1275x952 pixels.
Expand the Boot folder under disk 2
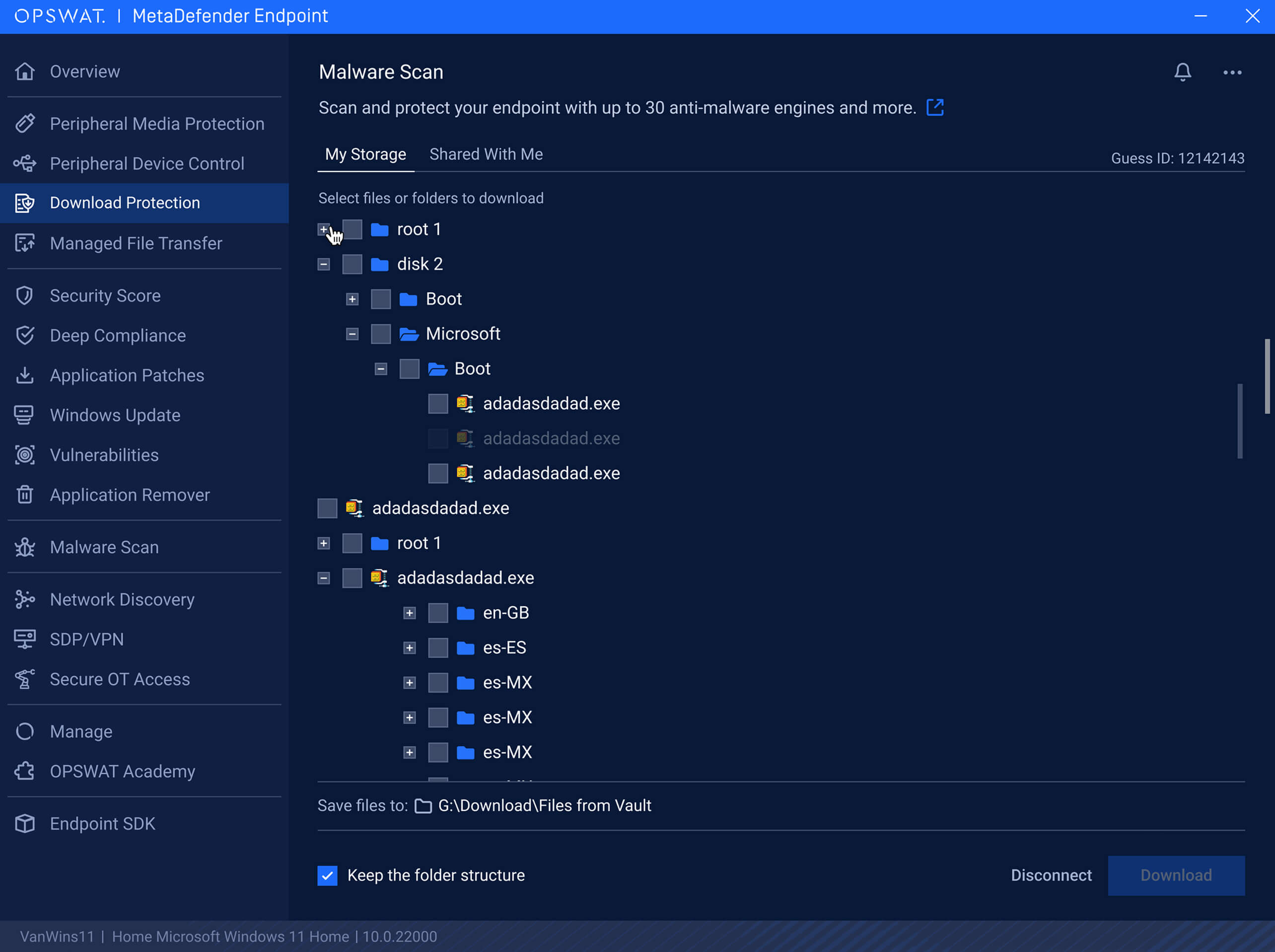[x=352, y=299]
